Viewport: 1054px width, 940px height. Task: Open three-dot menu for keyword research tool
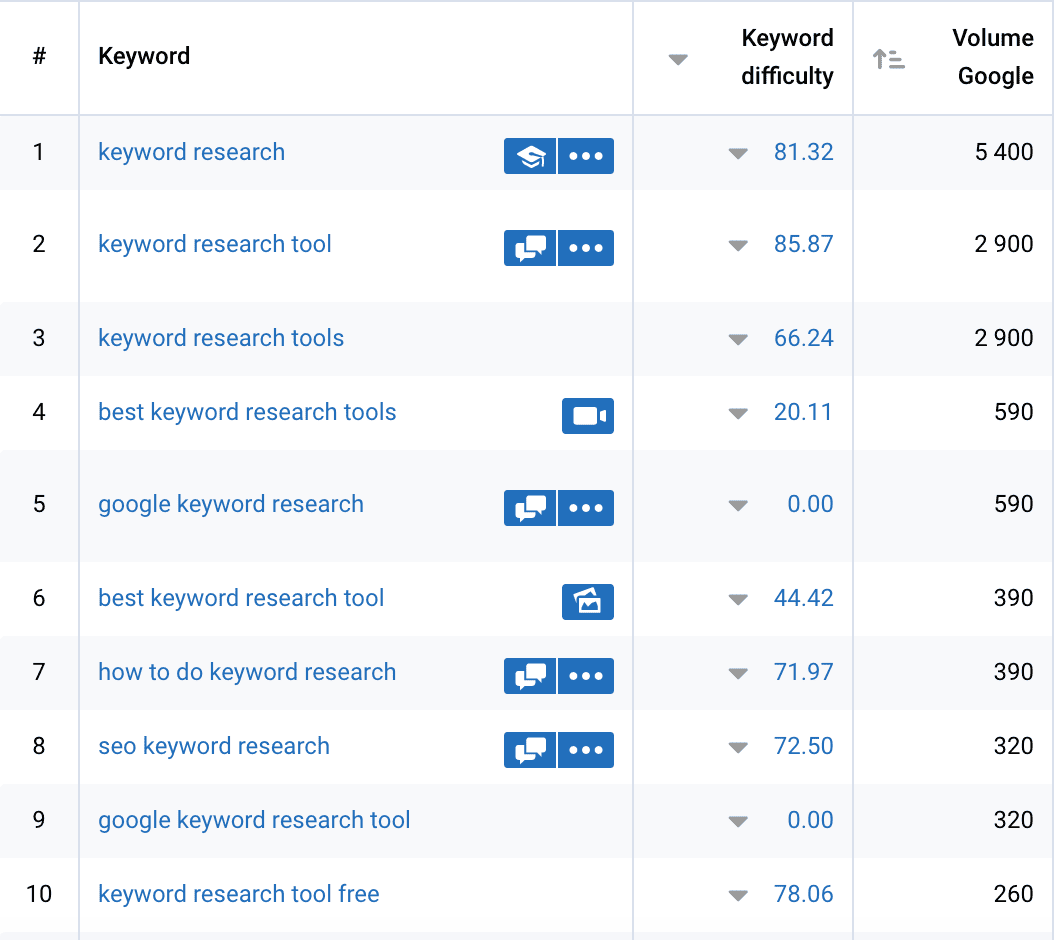585,248
